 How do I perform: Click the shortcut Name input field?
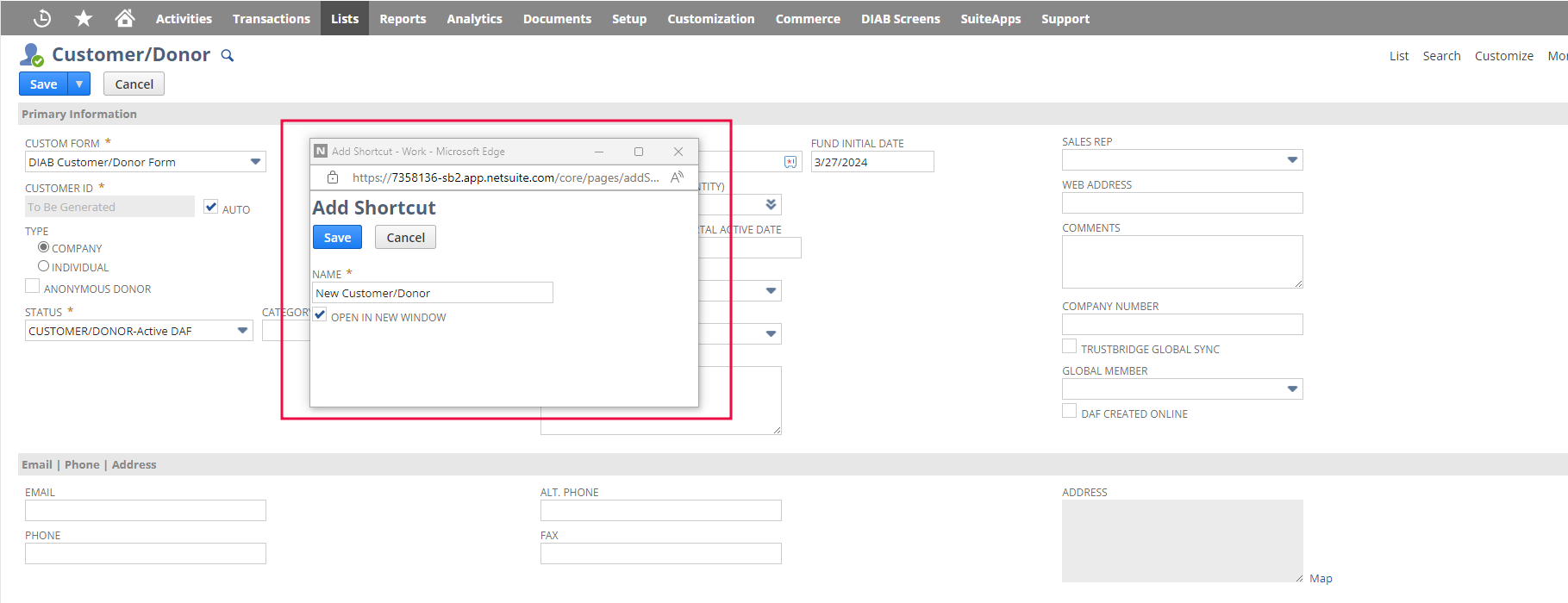[432, 293]
